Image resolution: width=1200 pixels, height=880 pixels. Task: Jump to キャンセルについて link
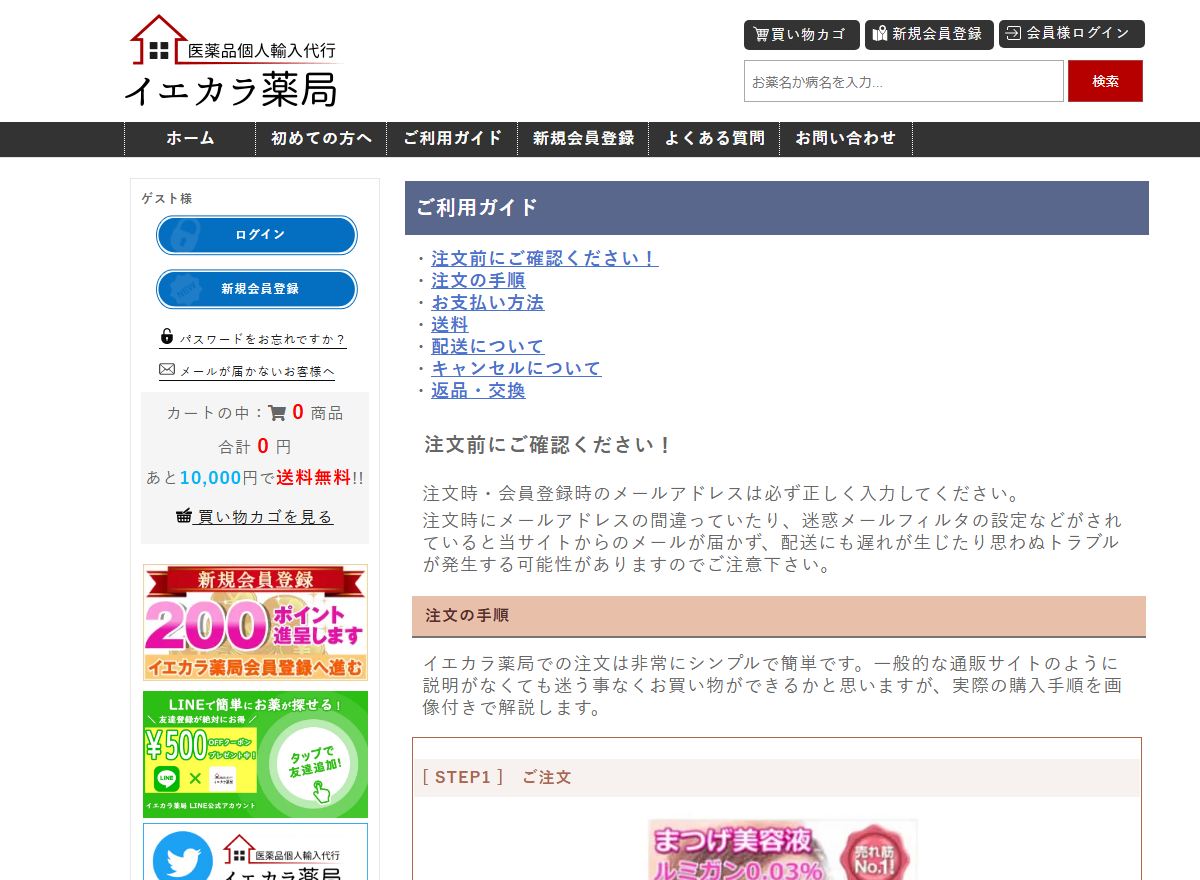(x=516, y=368)
